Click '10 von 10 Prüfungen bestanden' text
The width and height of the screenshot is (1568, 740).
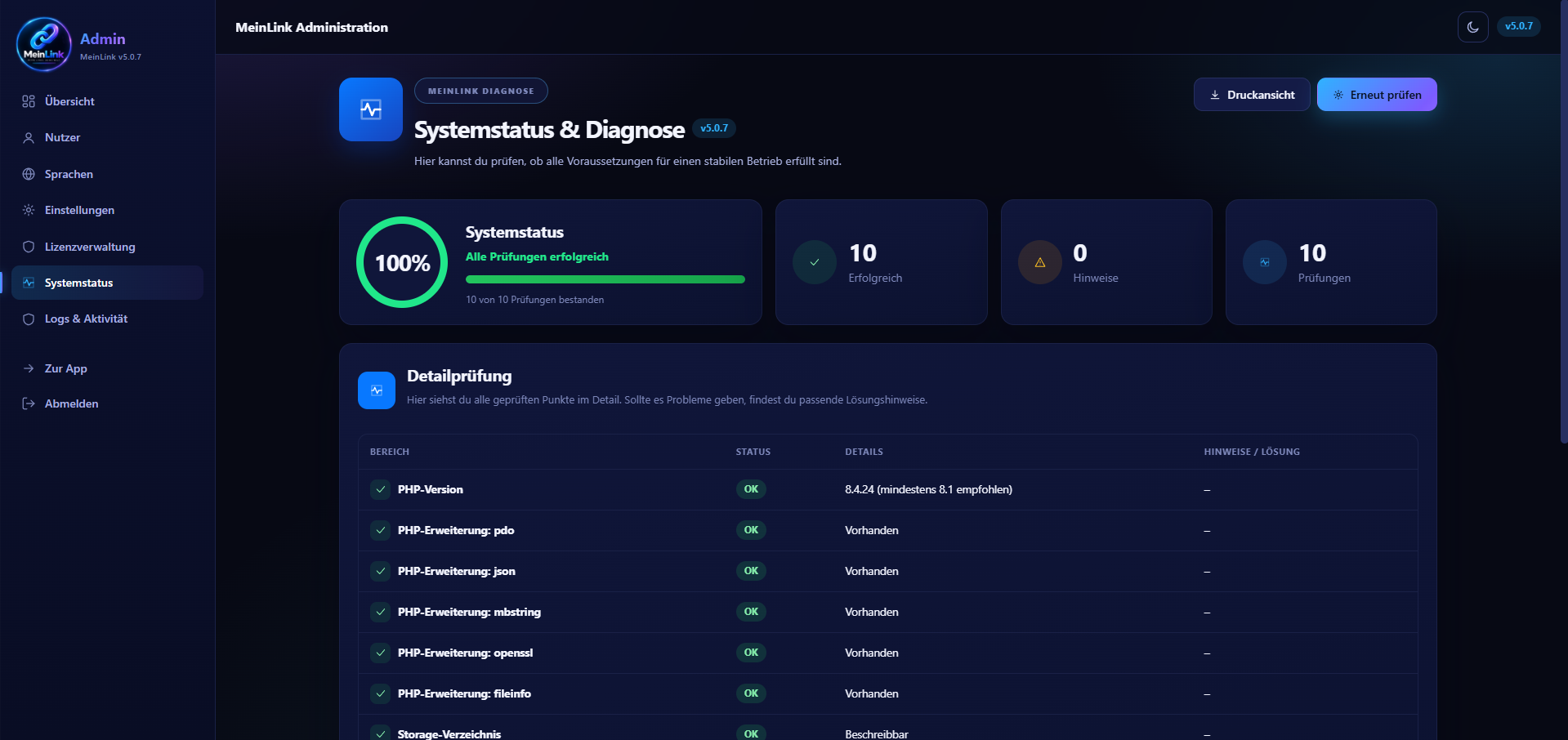pyautogui.click(x=535, y=300)
